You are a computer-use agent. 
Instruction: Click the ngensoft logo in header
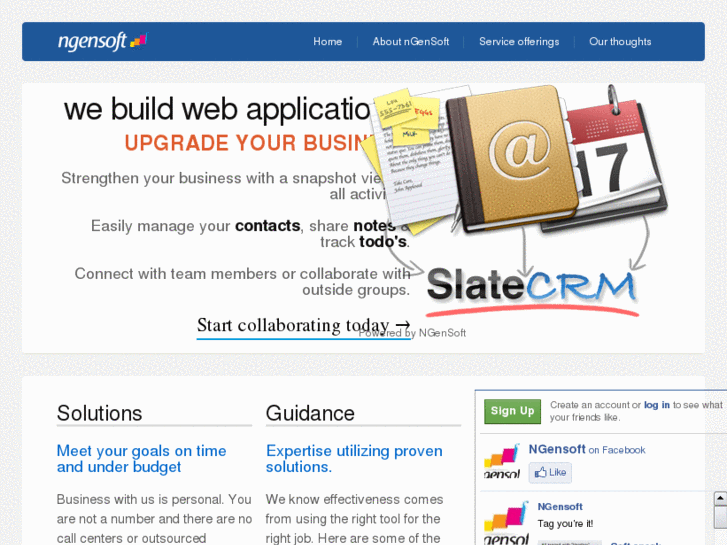coord(102,41)
